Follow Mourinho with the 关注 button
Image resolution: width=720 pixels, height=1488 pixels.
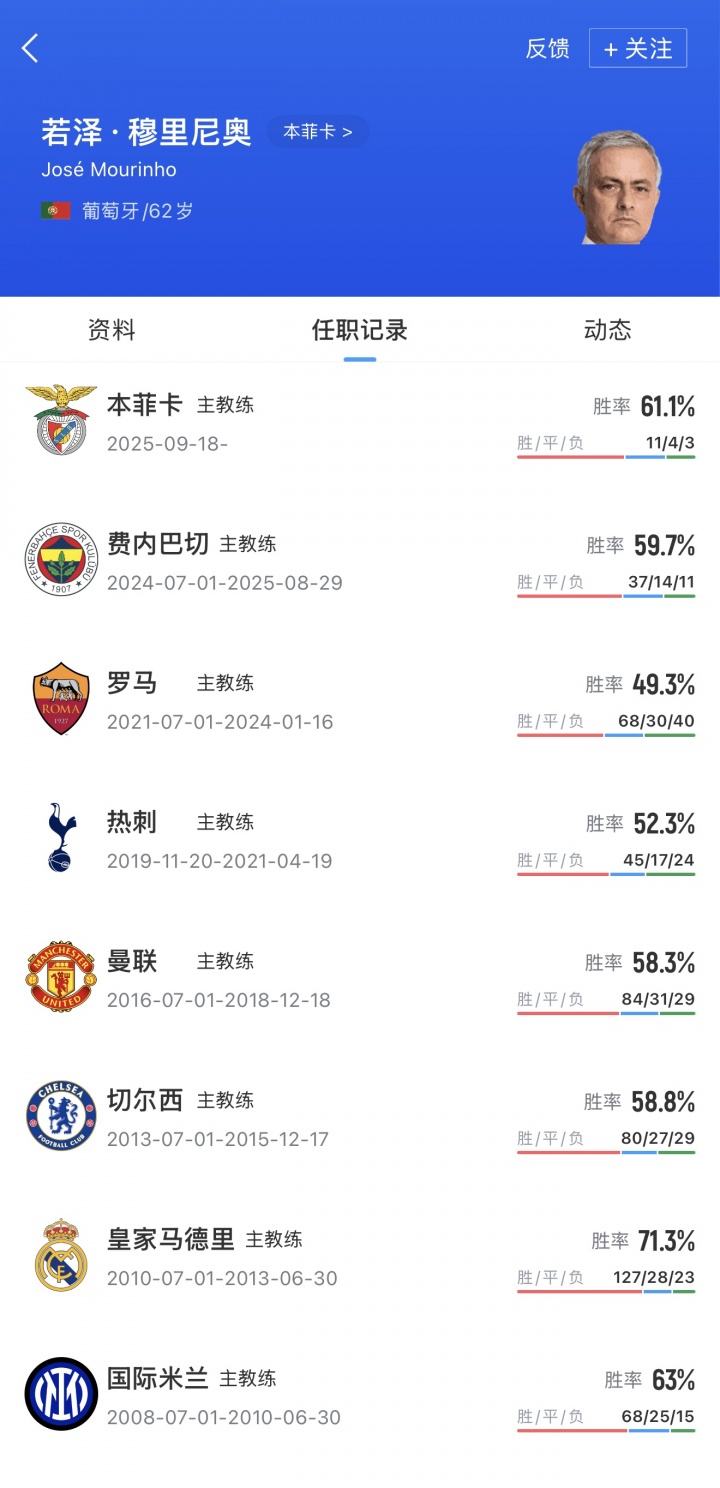[637, 48]
